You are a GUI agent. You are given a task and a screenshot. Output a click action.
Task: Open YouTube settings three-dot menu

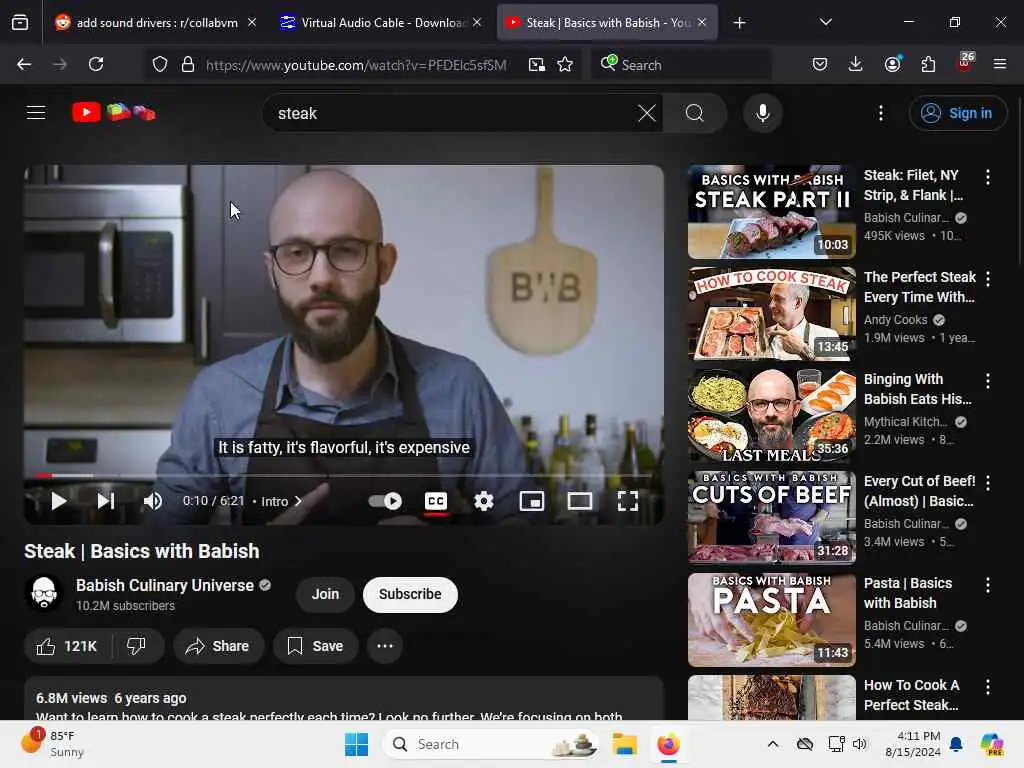tap(880, 113)
